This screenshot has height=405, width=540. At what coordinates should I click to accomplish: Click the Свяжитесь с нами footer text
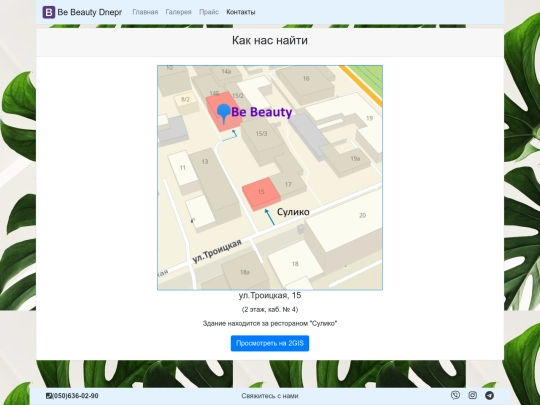pyautogui.click(x=270, y=396)
